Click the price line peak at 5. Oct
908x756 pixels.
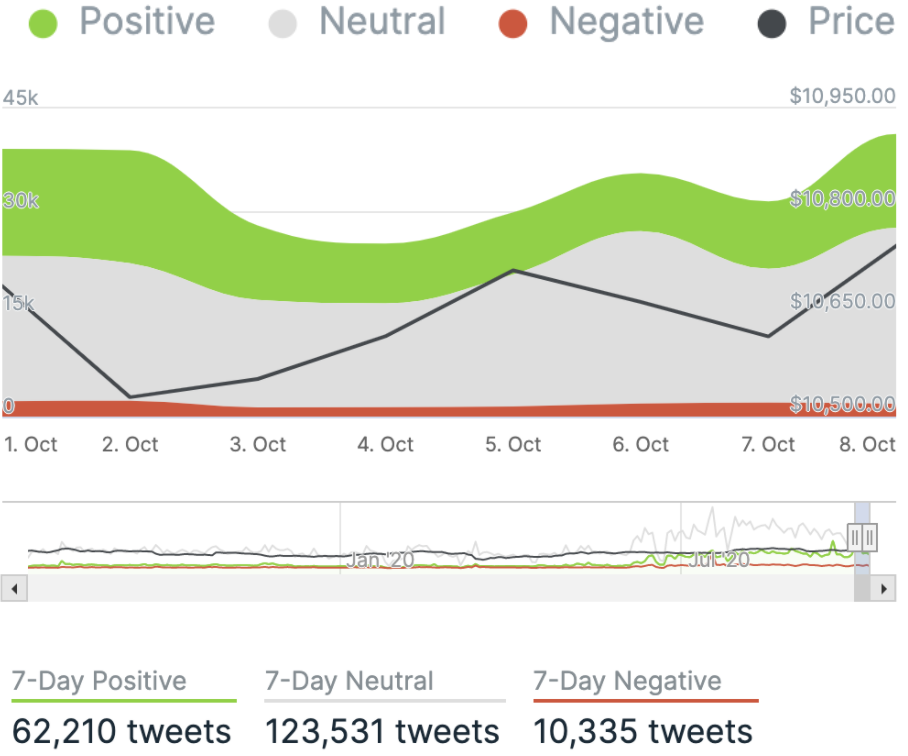513,270
